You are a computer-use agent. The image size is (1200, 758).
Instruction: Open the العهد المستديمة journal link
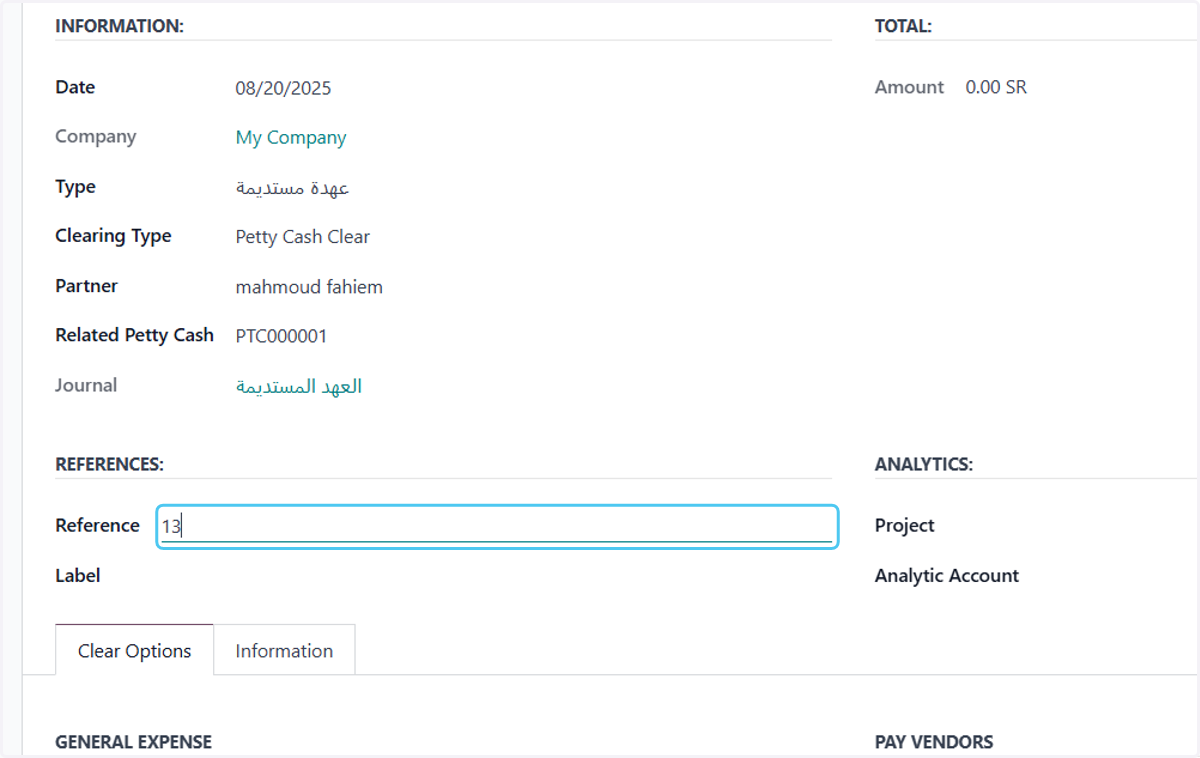[299, 386]
